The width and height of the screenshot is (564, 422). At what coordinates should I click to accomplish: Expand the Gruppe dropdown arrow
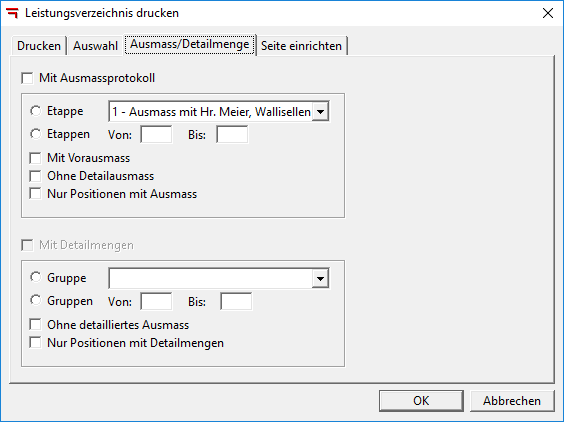pyautogui.click(x=320, y=278)
